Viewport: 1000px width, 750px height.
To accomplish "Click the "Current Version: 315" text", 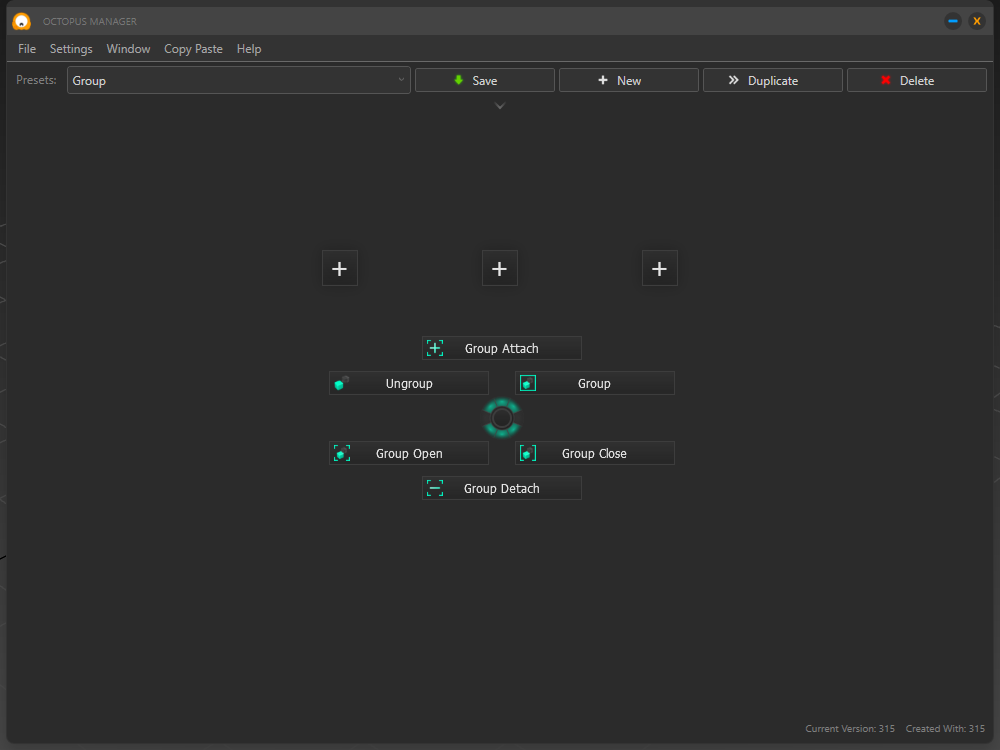I will point(850,728).
